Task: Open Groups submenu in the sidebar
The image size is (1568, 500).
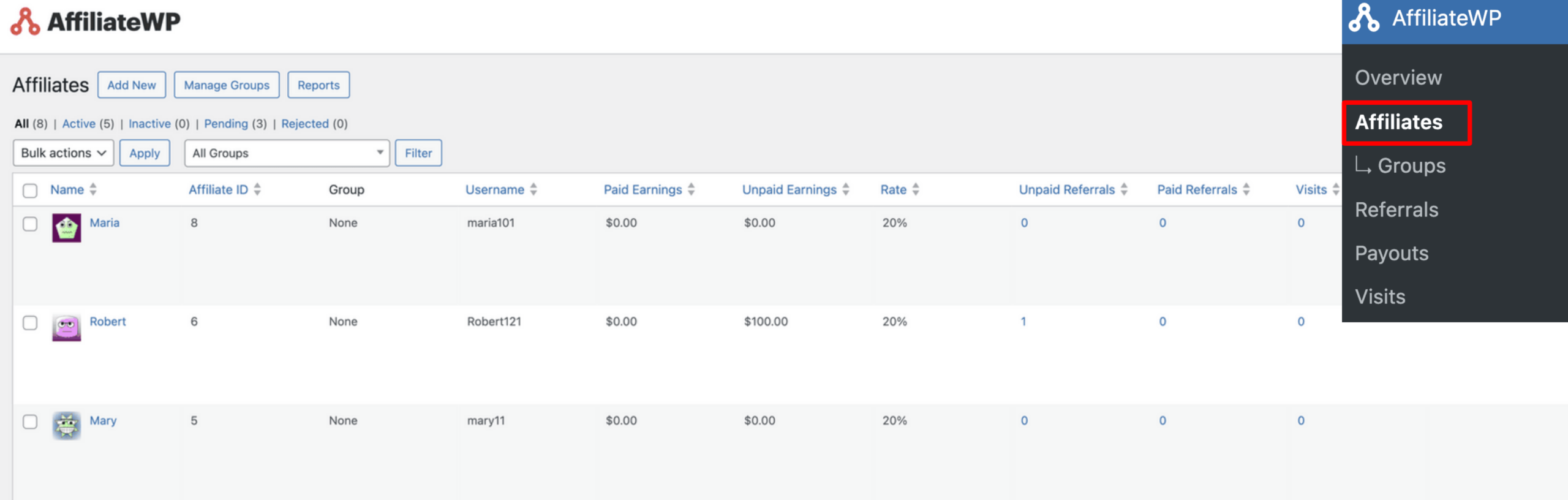Action: (x=1412, y=165)
